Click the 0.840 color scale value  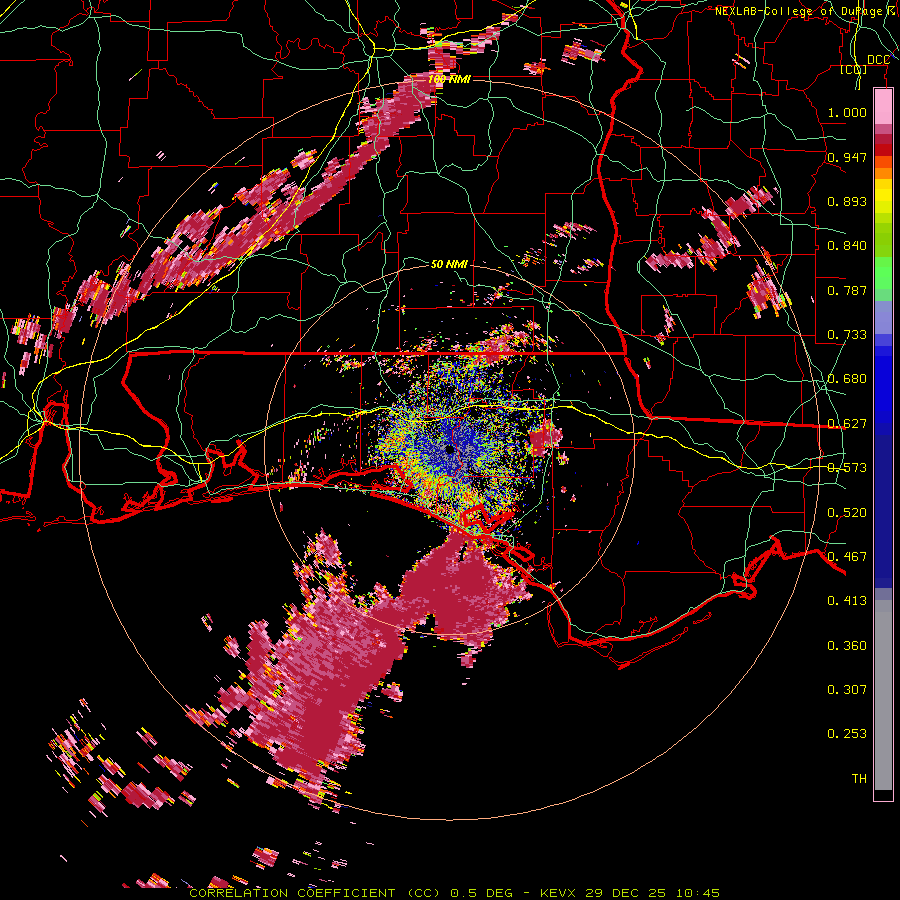847,246
